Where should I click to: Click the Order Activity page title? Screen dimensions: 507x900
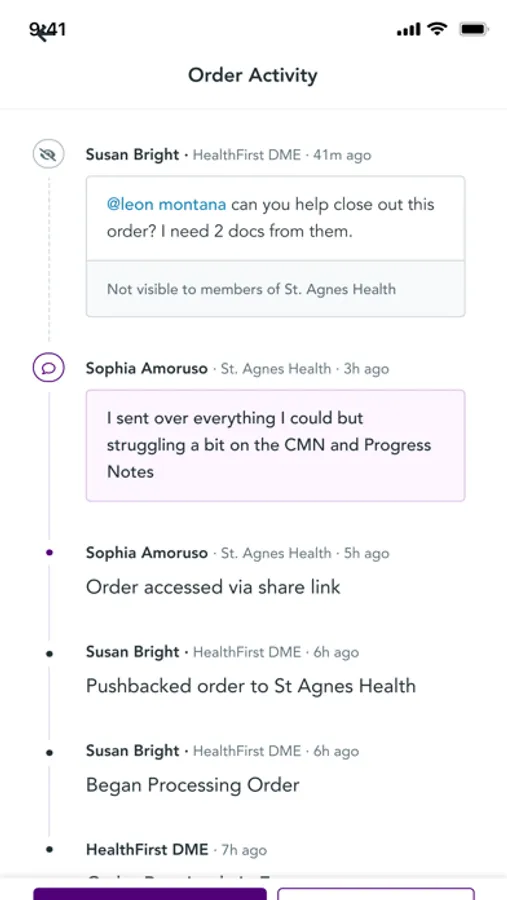[x=253, y=75]
